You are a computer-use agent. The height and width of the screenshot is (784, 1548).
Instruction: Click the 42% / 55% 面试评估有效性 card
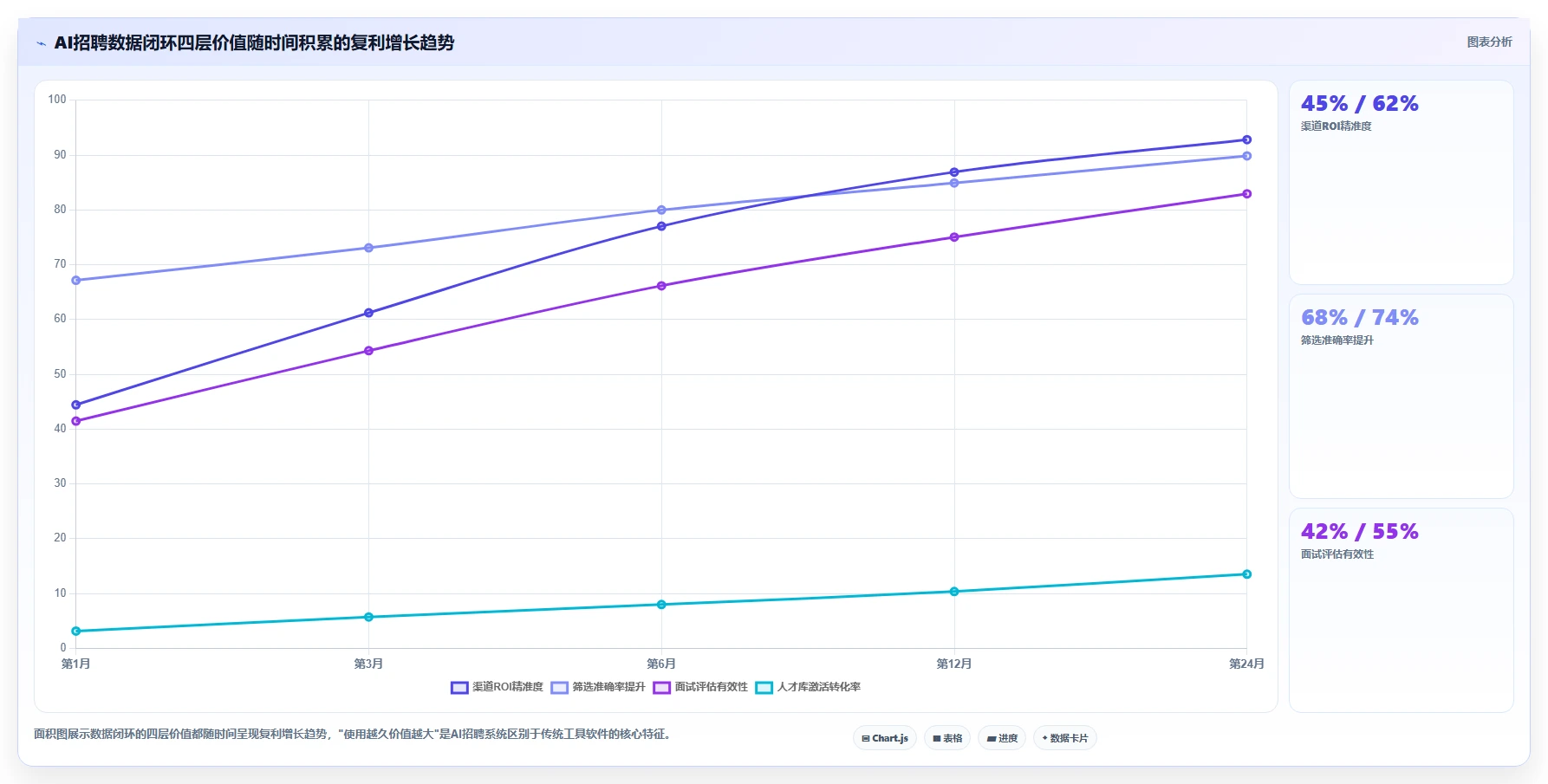coord(1402,611)
